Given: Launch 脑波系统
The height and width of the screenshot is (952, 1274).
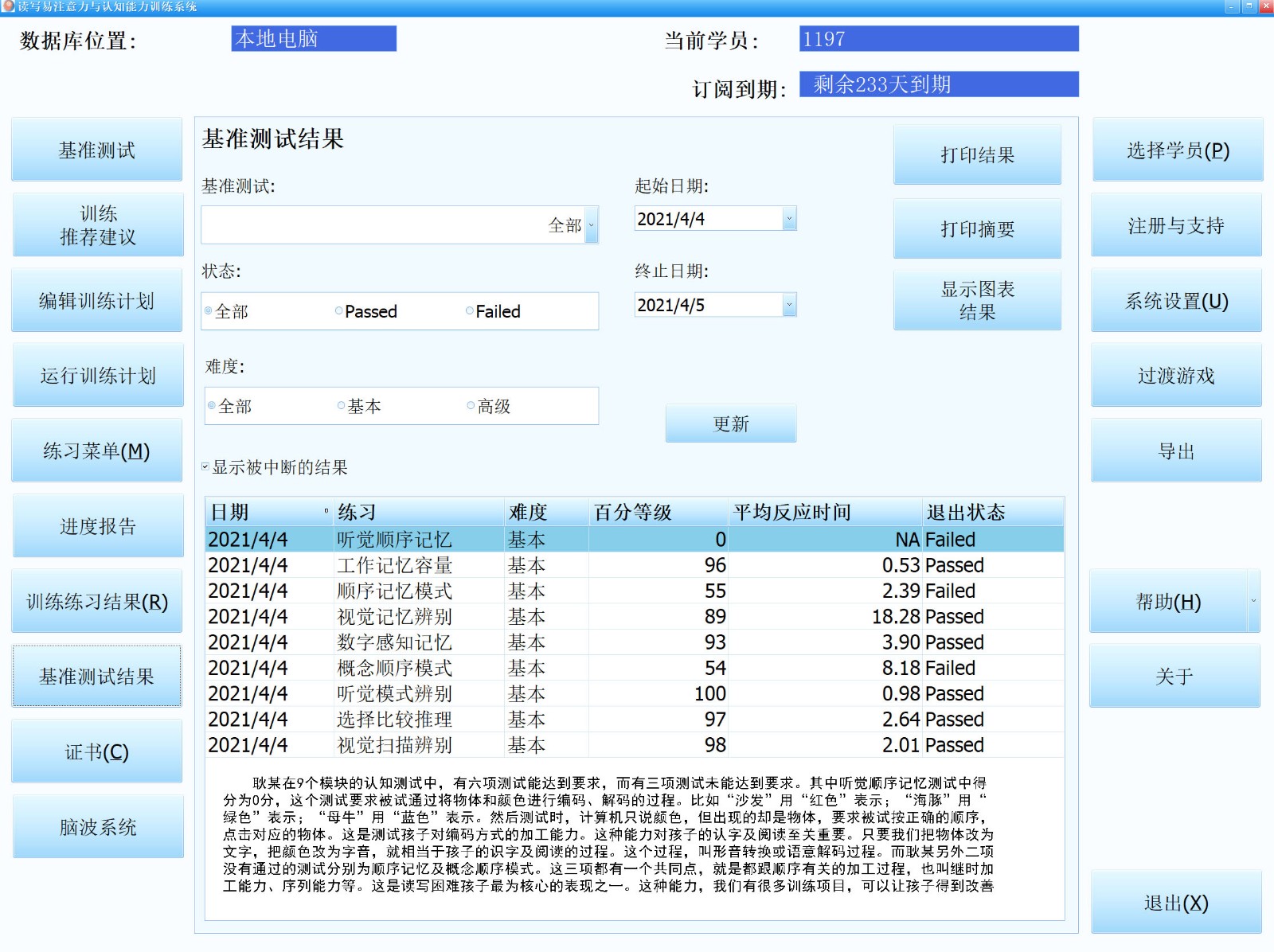Looking at the screenshot, I should pyautogui.click(x=97, y=826).
